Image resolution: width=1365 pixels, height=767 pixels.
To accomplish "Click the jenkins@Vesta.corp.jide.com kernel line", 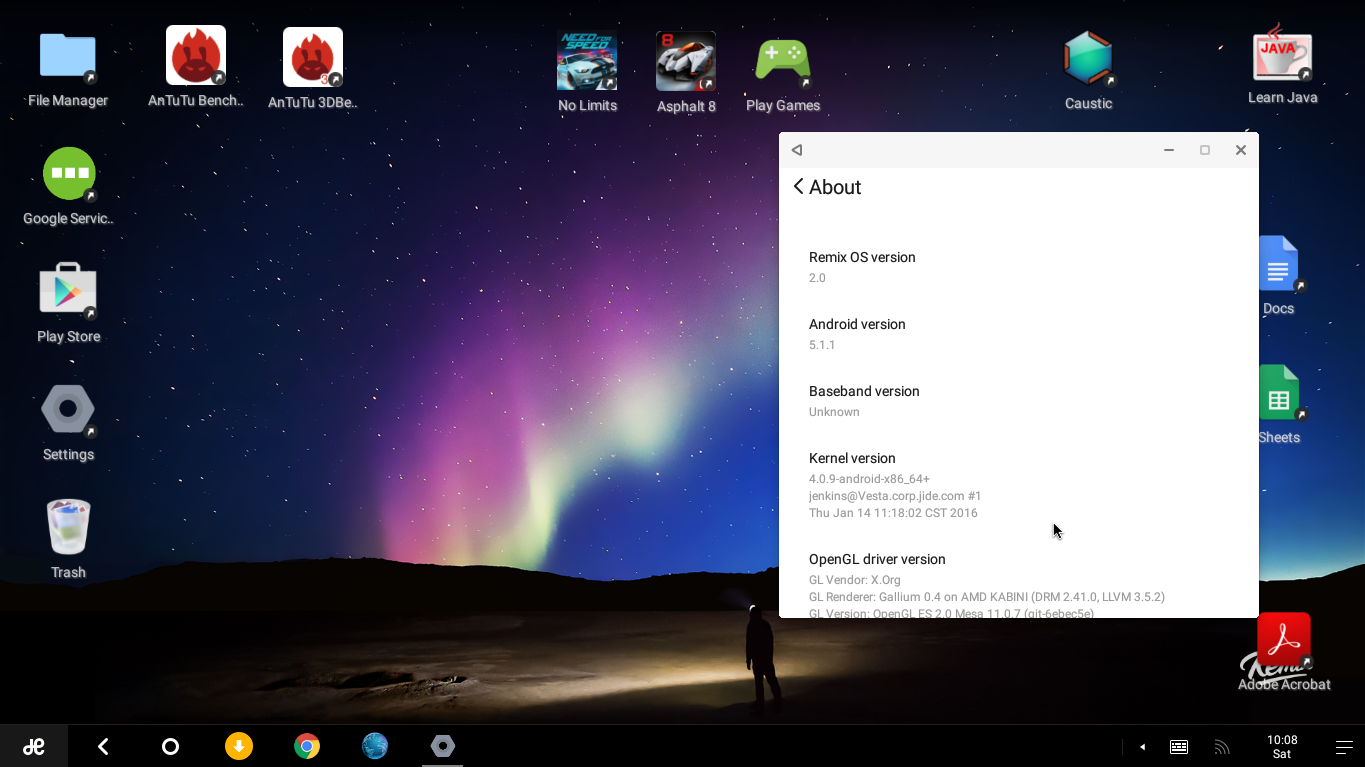I will tap(895, 496).
